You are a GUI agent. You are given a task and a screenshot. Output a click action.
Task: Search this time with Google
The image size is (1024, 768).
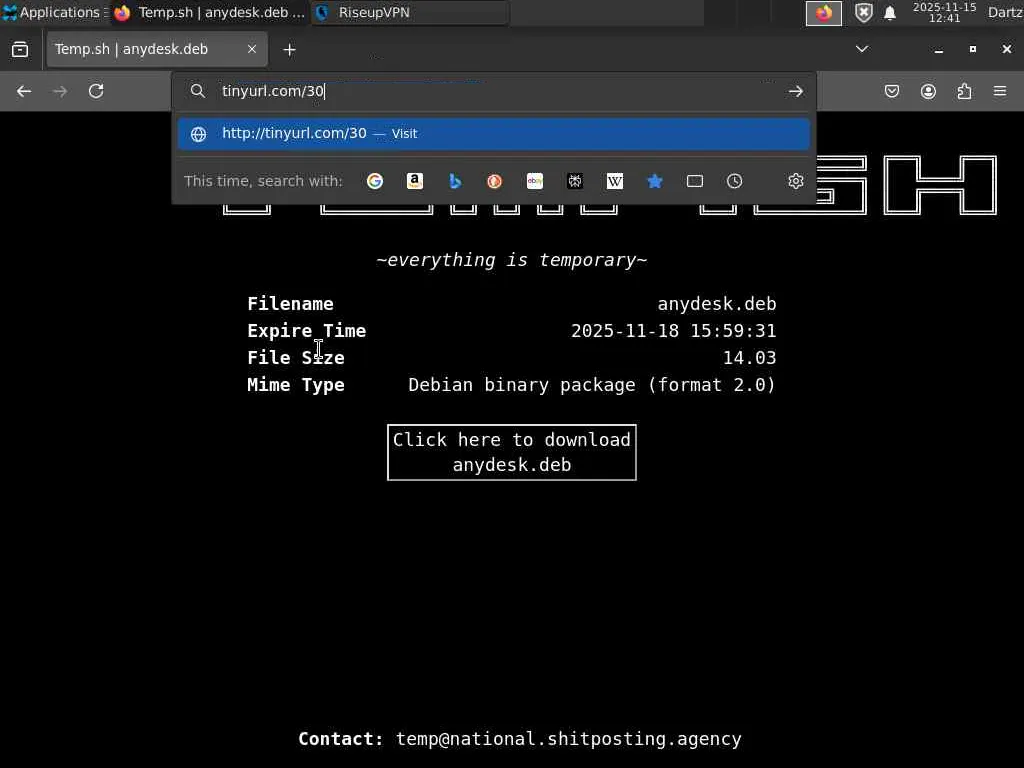(375, 181)
